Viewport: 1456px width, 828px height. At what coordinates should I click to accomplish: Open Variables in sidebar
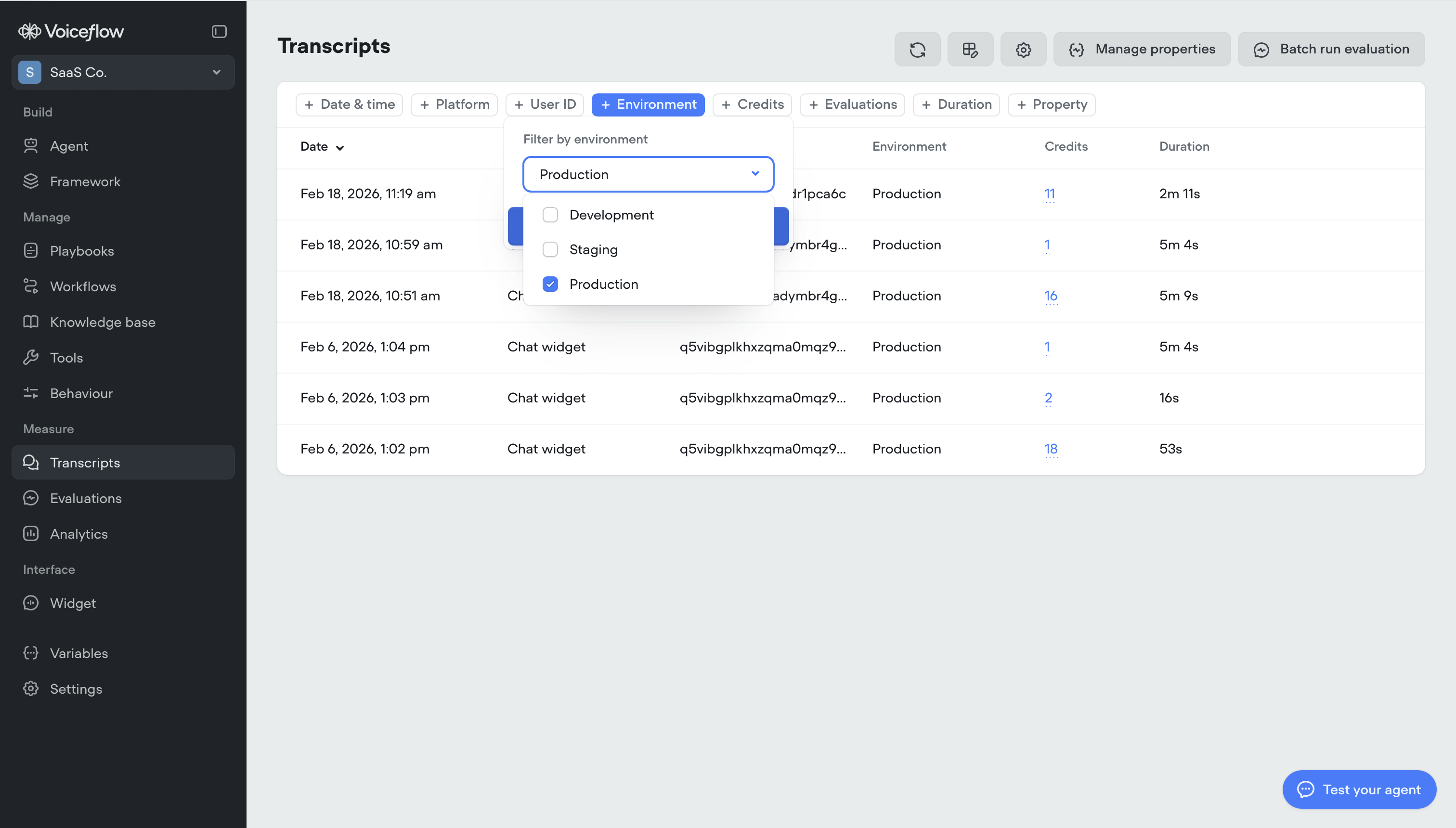[78, 653]
